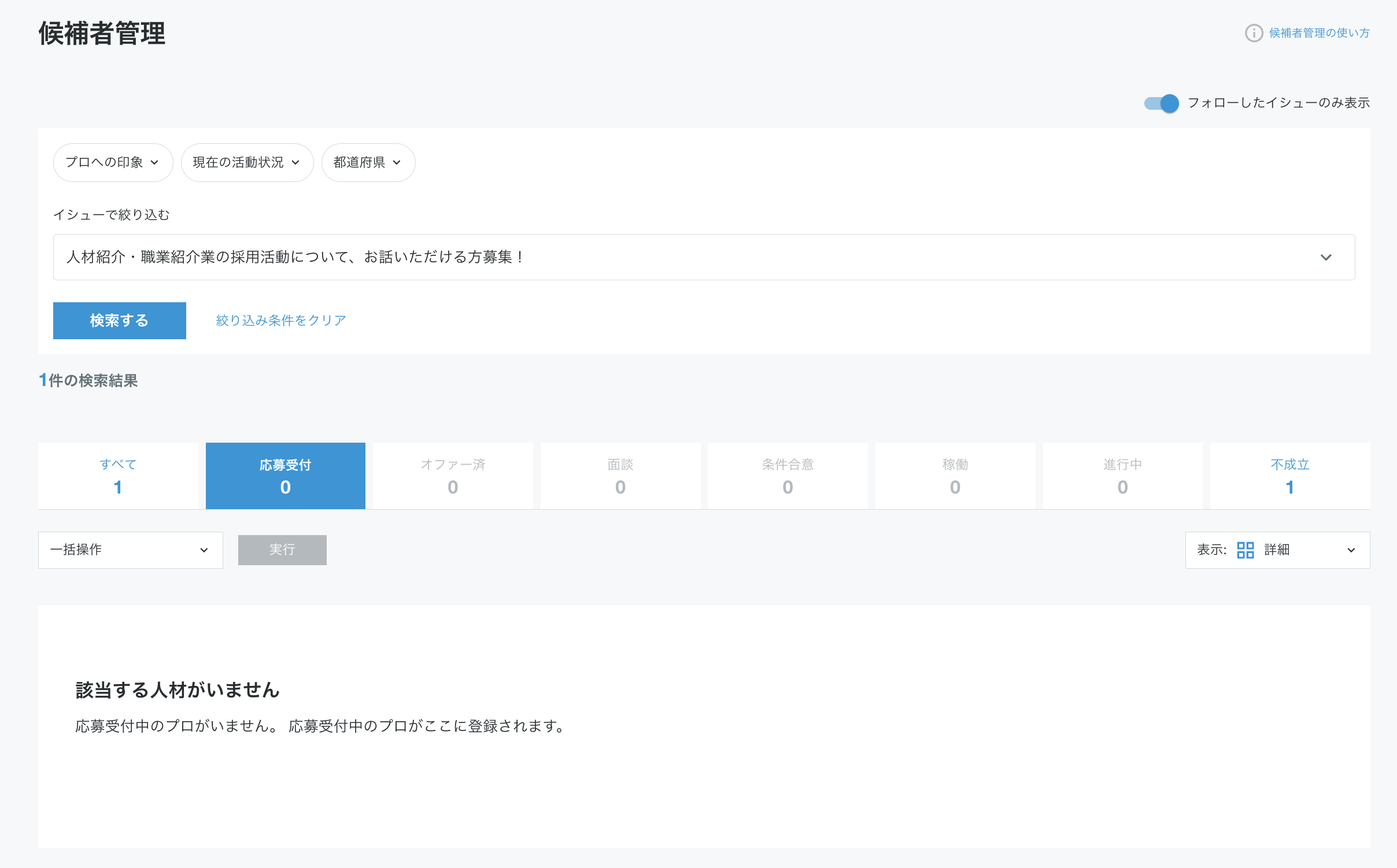Click the 該当する人材がいません heading
The width and height of the screenshot is (1397, 868).
[x=178, y=690]
